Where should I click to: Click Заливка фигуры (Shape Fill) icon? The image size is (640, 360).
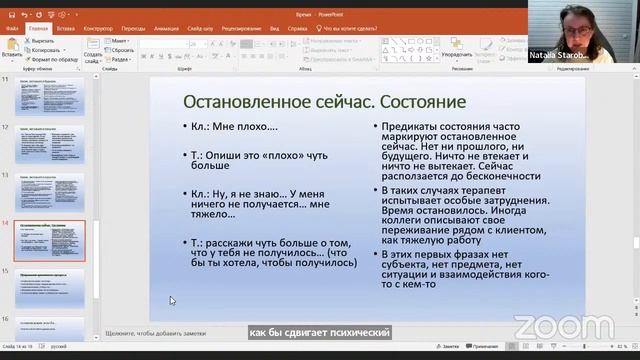[x=503, y=40]
